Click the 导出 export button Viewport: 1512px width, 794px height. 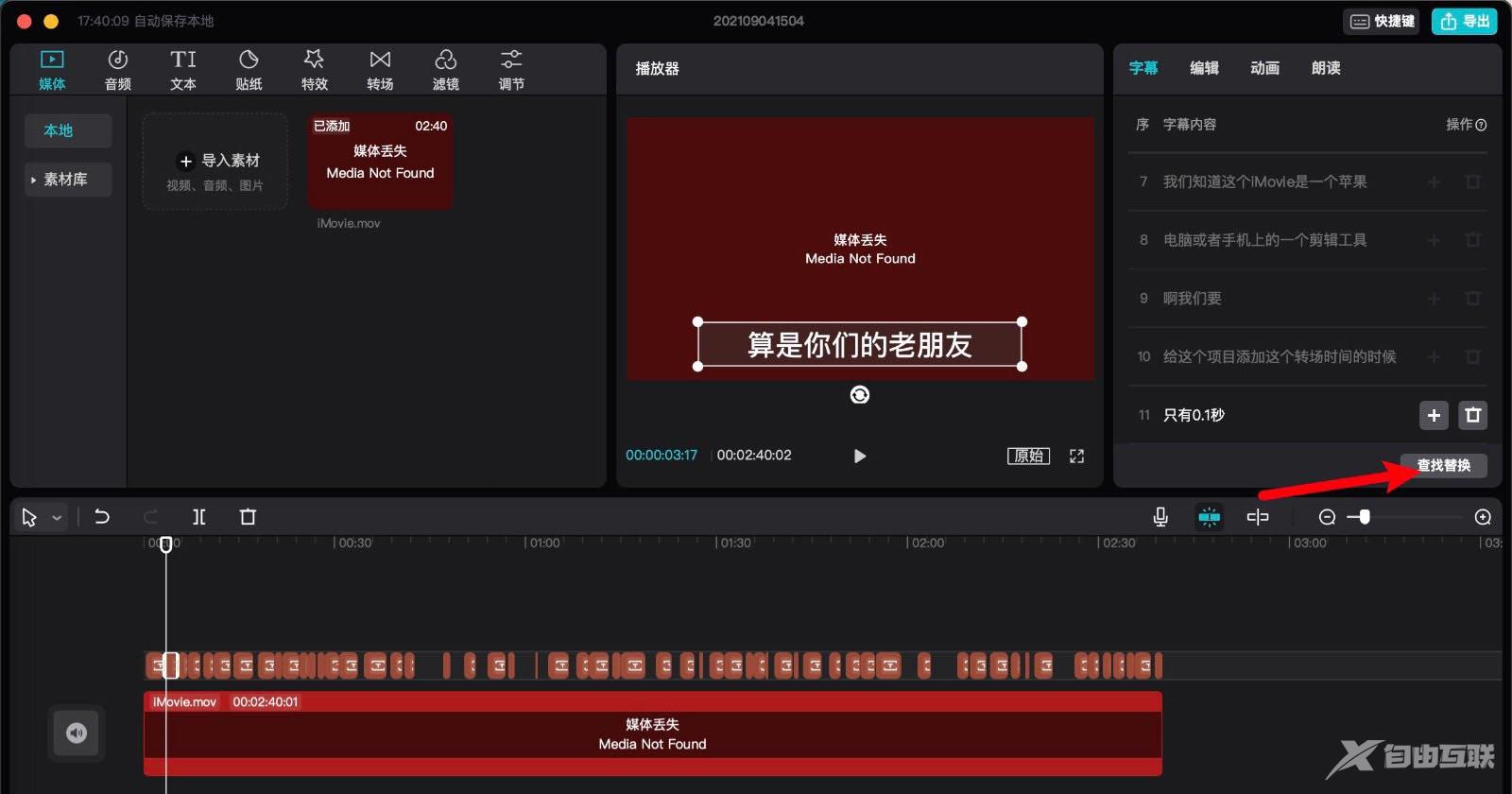[1465, 22]
